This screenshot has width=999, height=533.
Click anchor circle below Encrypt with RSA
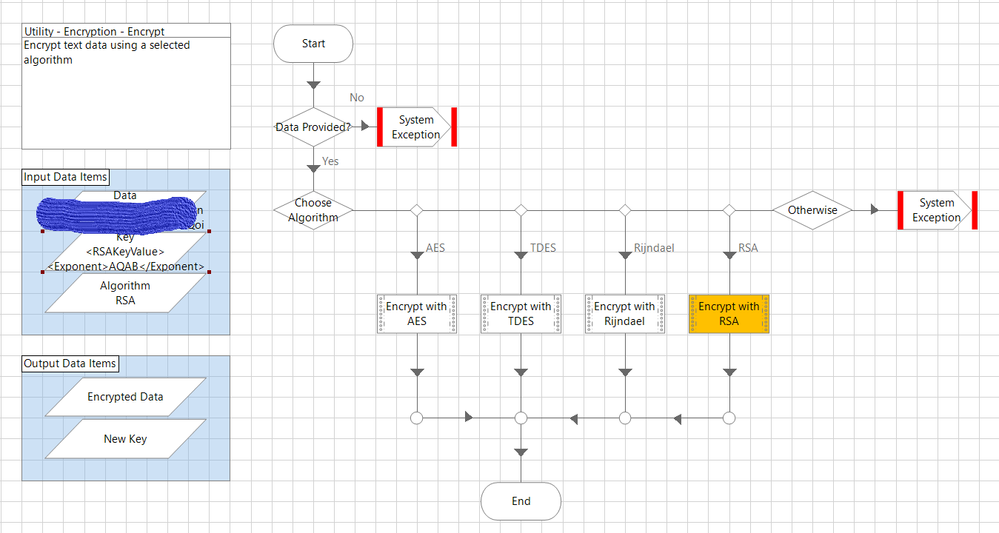click(729, 418)
